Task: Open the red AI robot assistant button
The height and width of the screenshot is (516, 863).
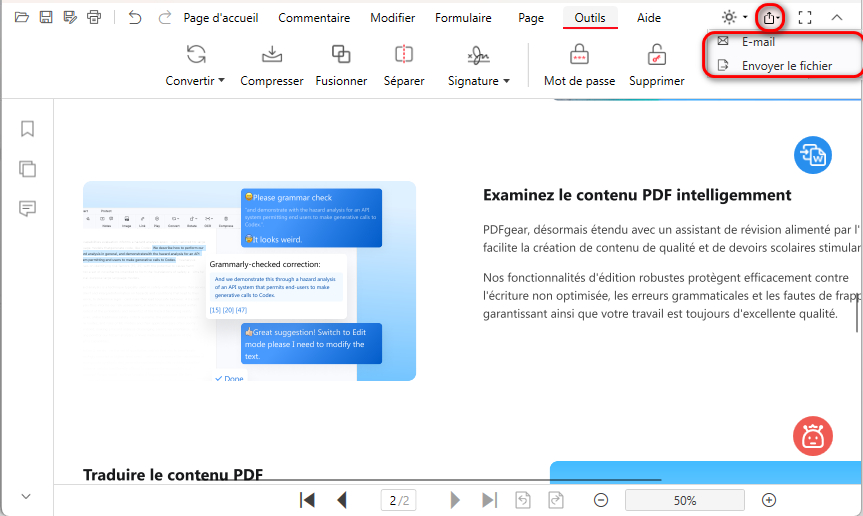Action: [x=812, y=436]
